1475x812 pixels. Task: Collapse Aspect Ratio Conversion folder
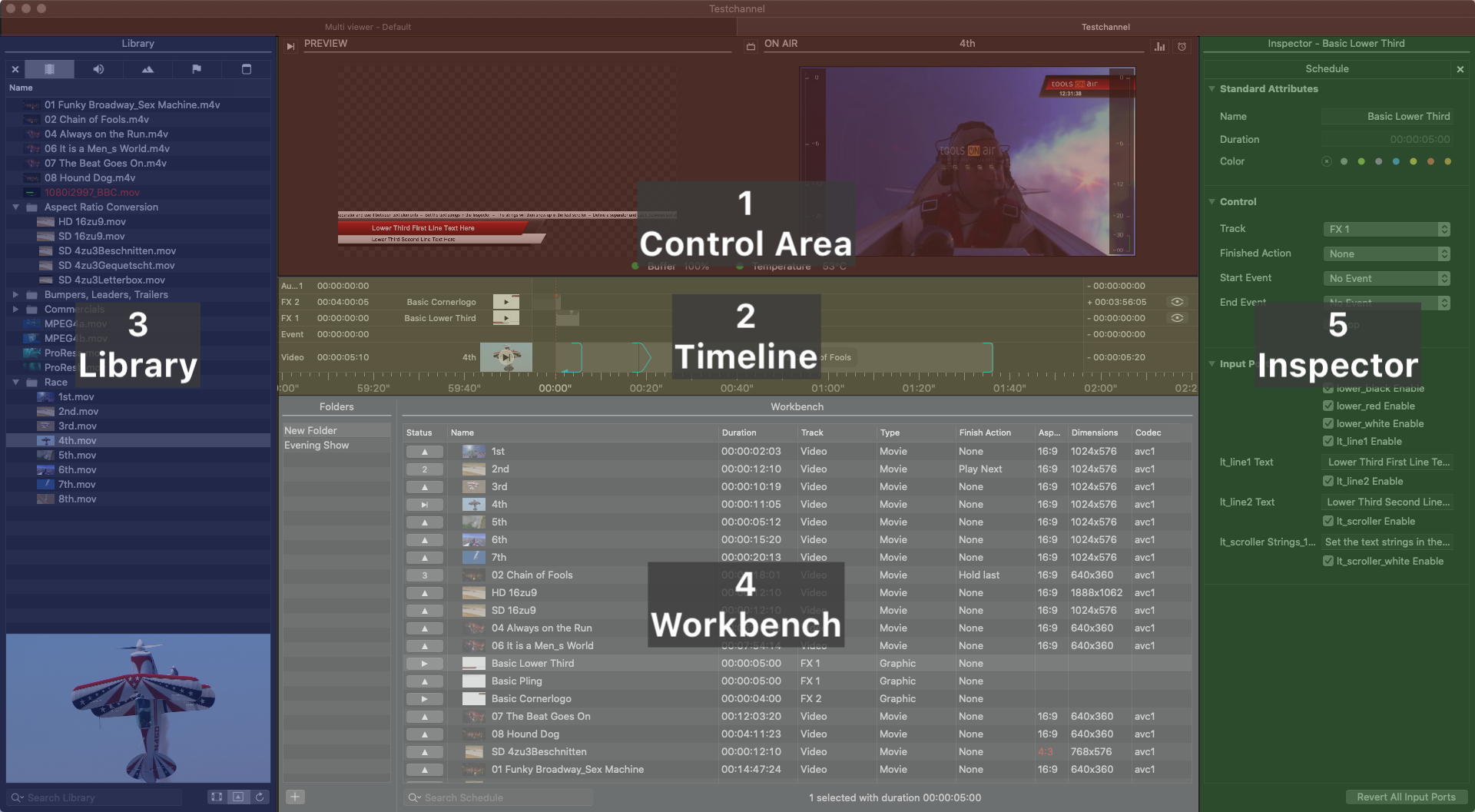click(x=15, y=207)
